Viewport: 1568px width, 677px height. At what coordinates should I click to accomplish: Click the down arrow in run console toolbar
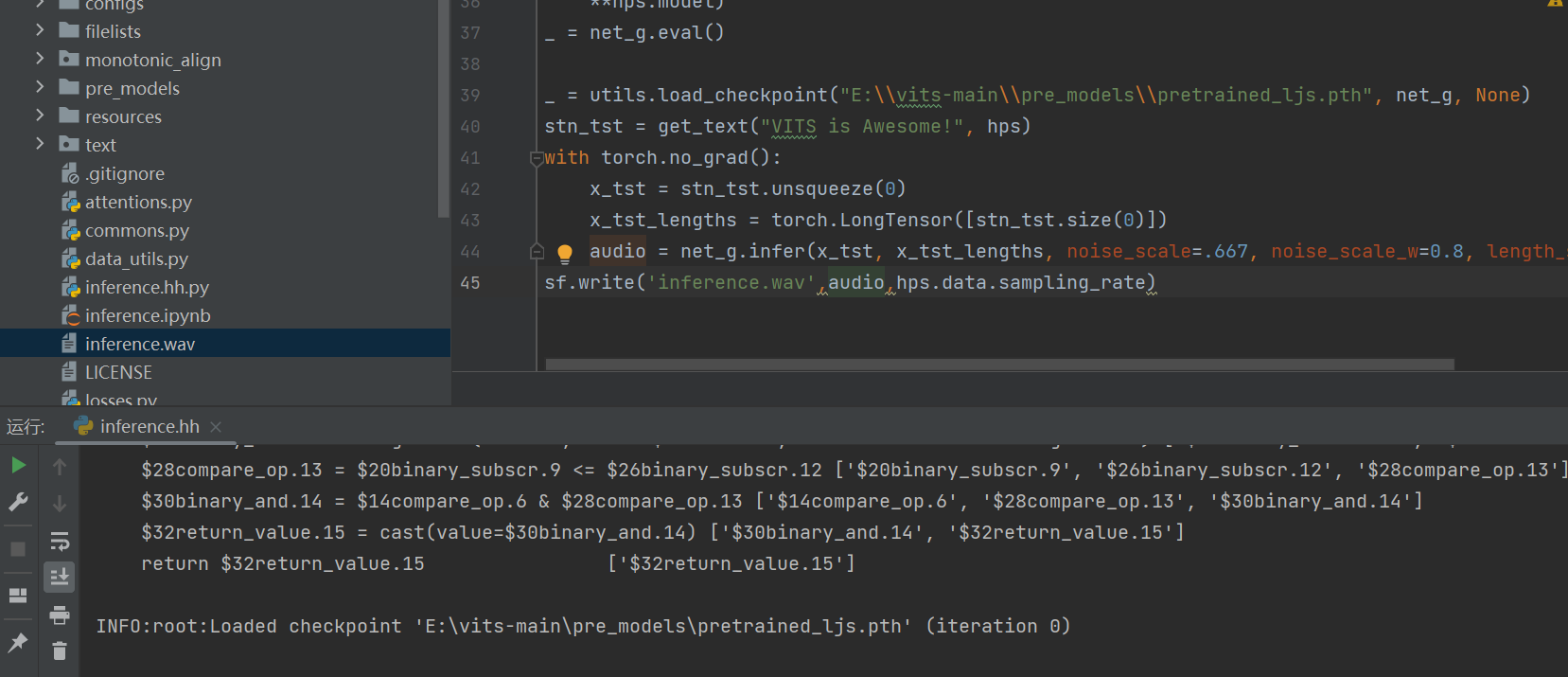click(60, 504)
